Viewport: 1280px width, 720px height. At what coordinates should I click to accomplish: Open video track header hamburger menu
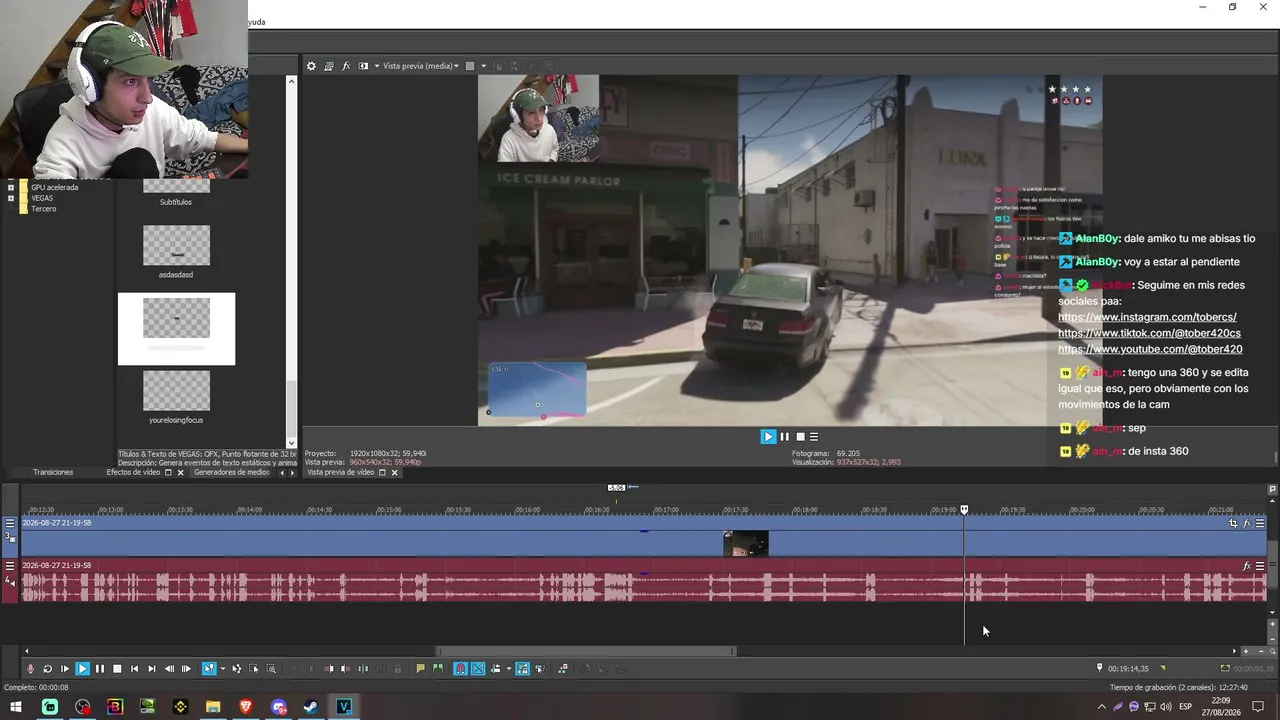pyautogui.click(x=10, y=523)
